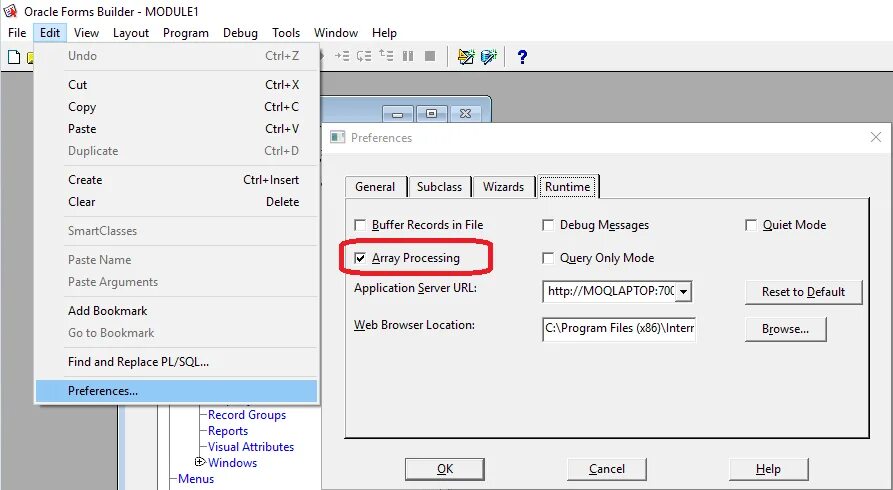Choose Cut from the Edit menu
Image resolution: width=893 pixels, height=490 pixels.
(177, 85)
